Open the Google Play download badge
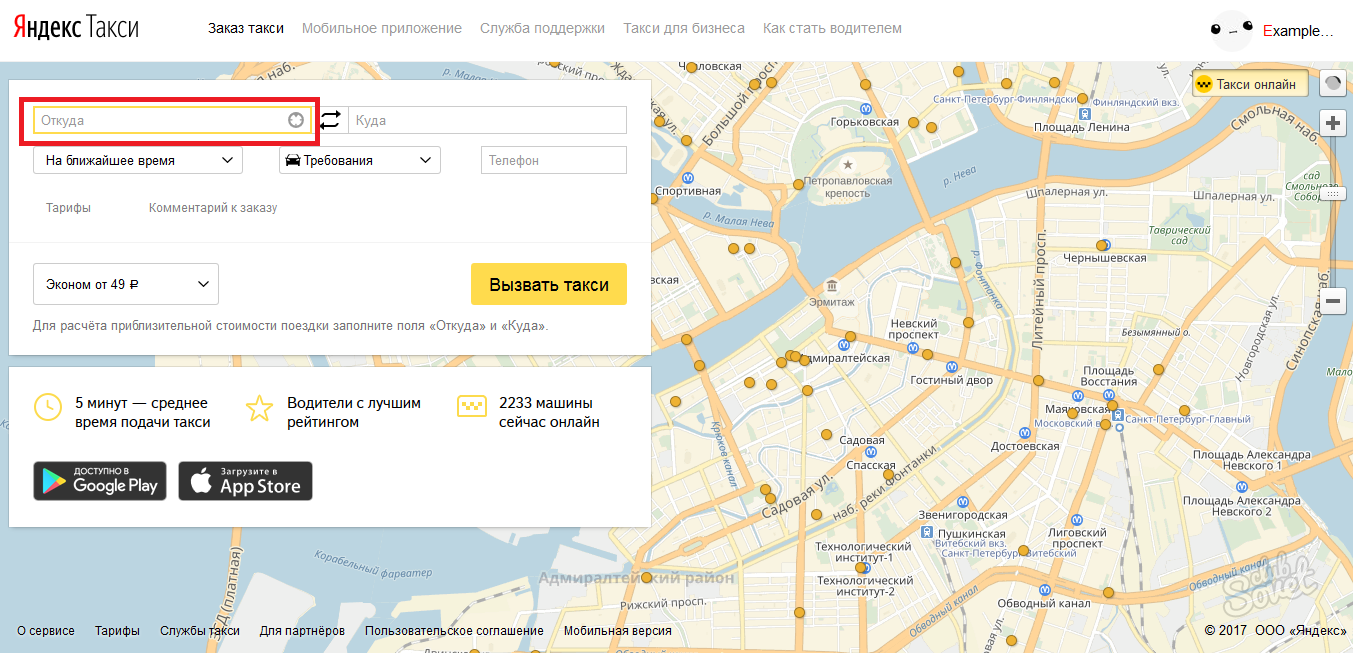 point(100,481)
